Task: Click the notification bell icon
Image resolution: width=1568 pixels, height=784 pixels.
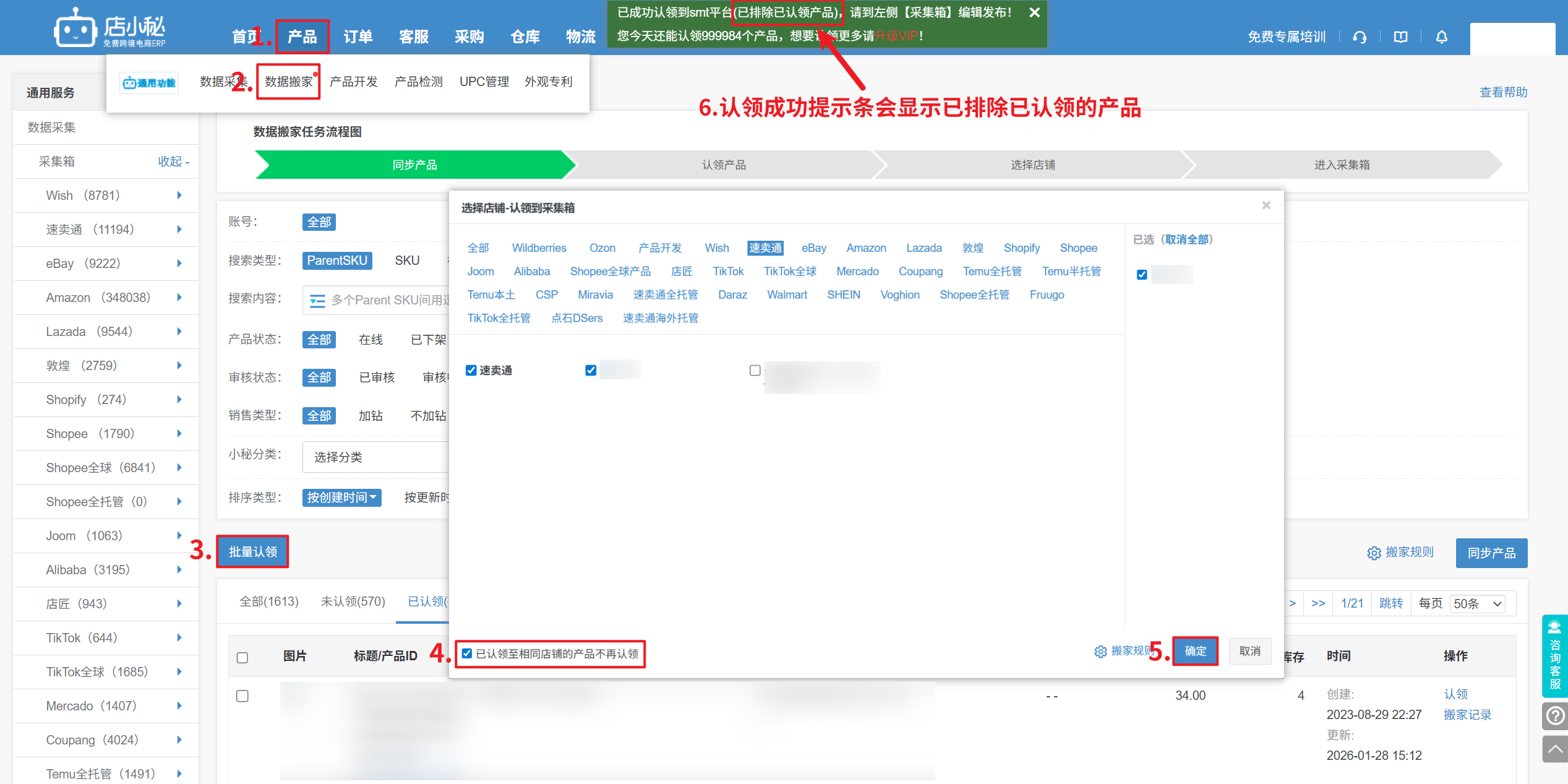Action: tap(1441, 37)
